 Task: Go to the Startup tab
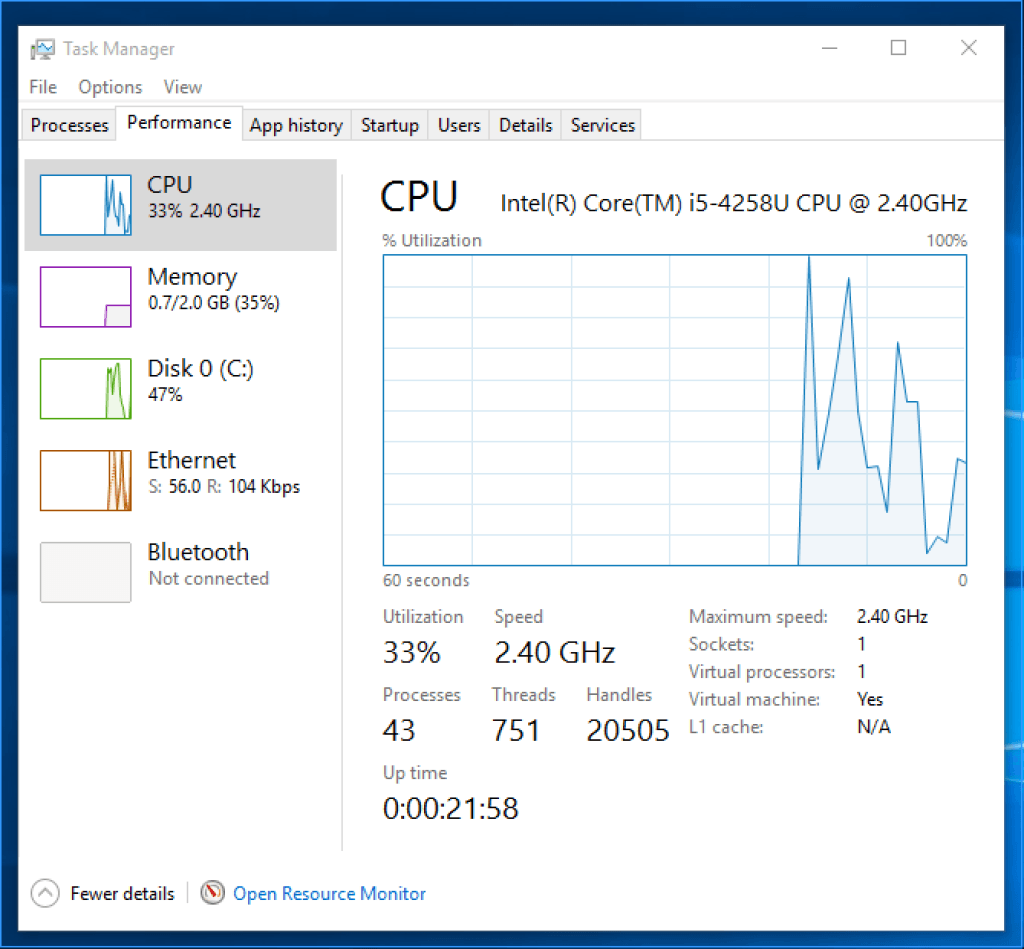pos(389,125)
